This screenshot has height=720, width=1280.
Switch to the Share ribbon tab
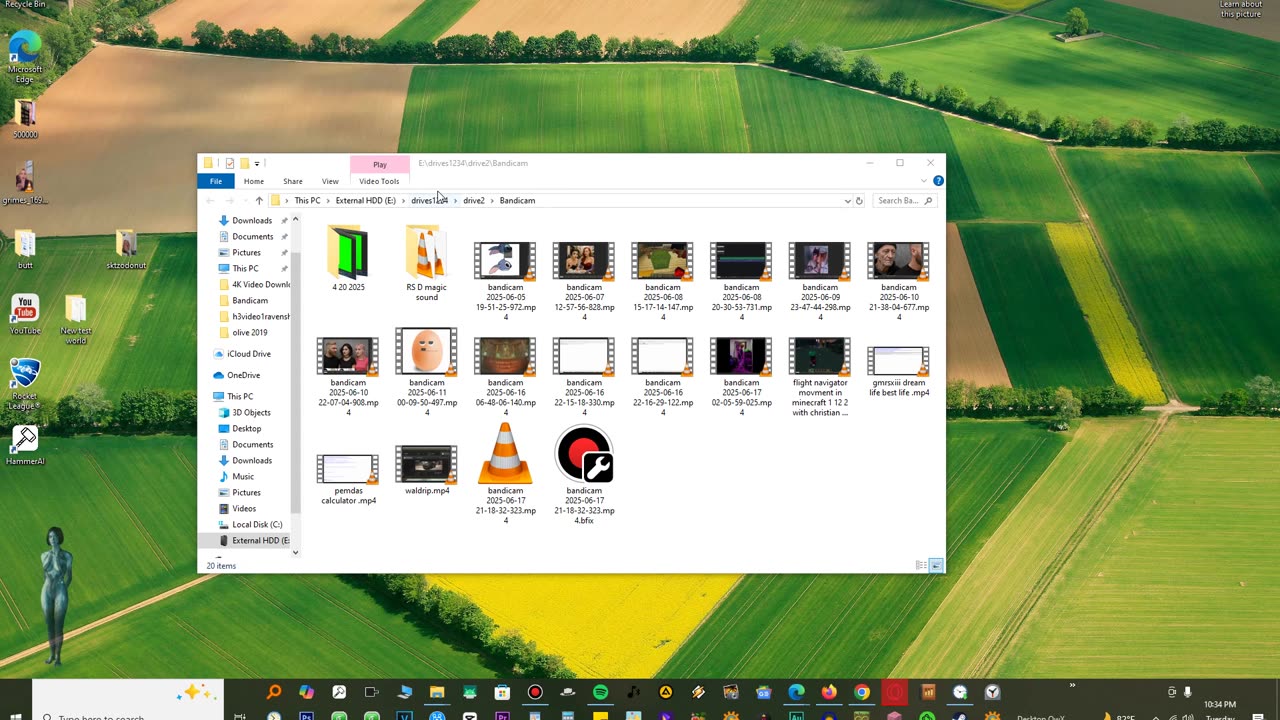pos(293,181)
